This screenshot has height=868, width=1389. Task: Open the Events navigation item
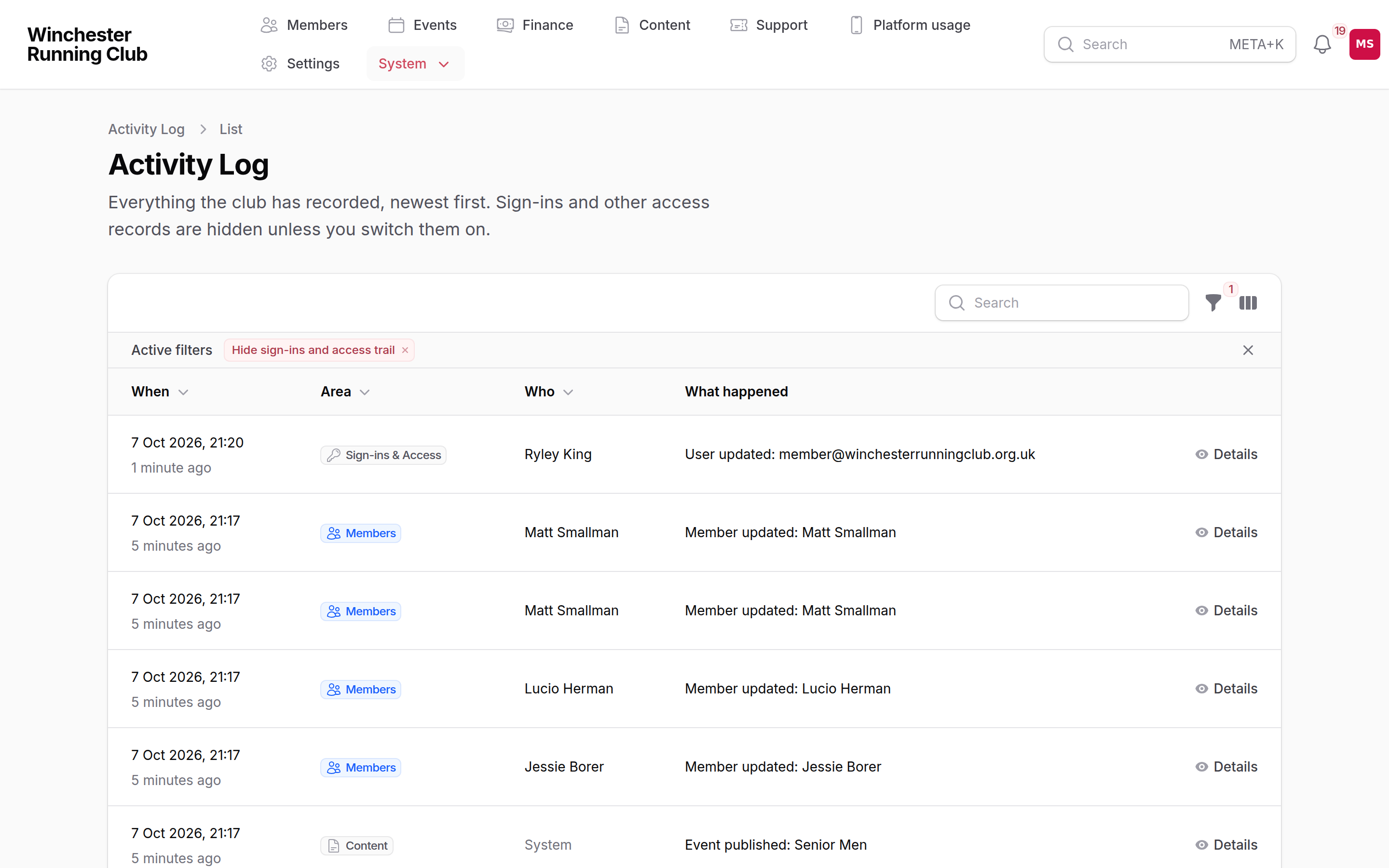click(x=422, y=25)
